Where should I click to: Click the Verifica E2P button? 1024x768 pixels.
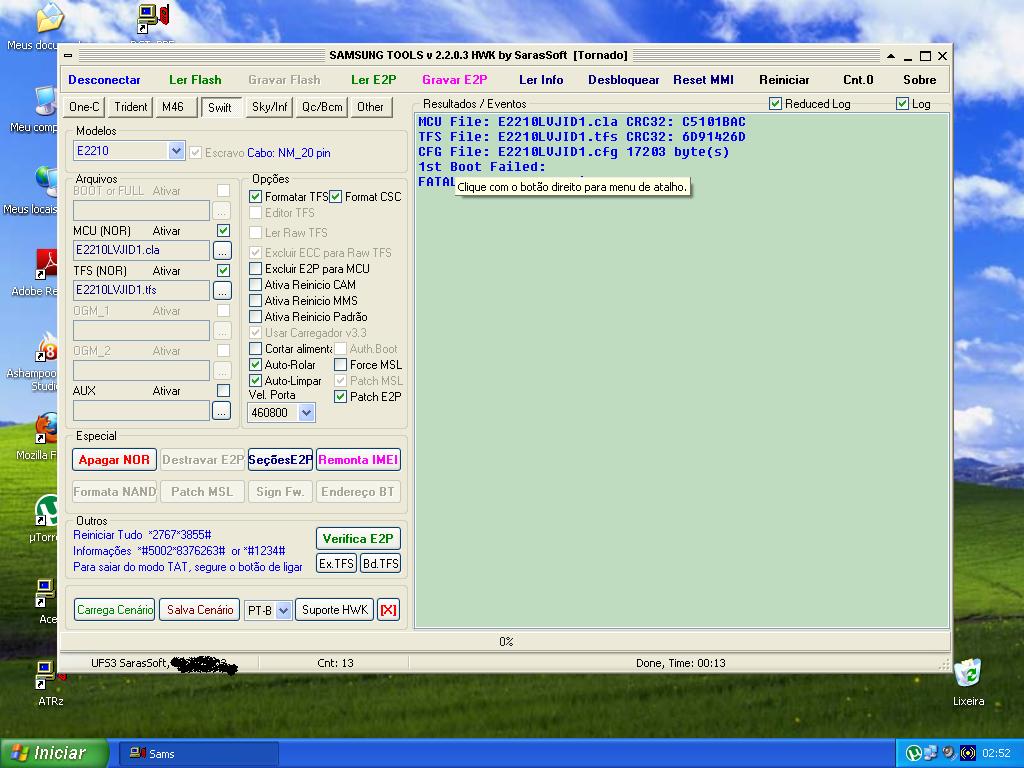coord(358,539)
